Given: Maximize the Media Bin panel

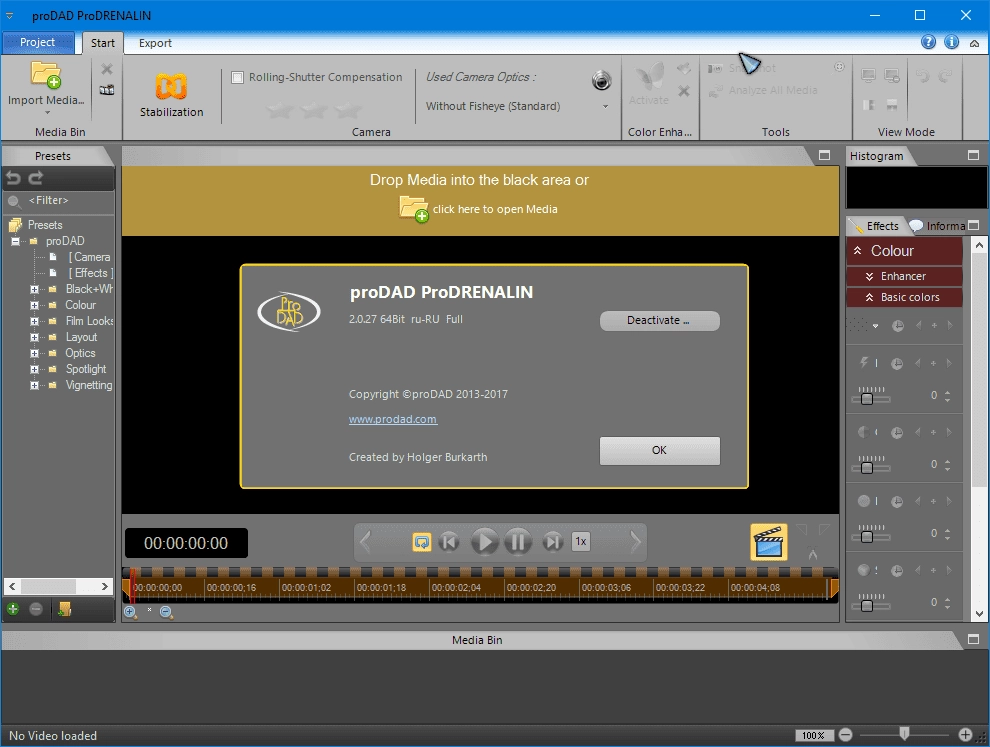Looking at the screenshot, I should pyautogui.click(x=974, y=639).
